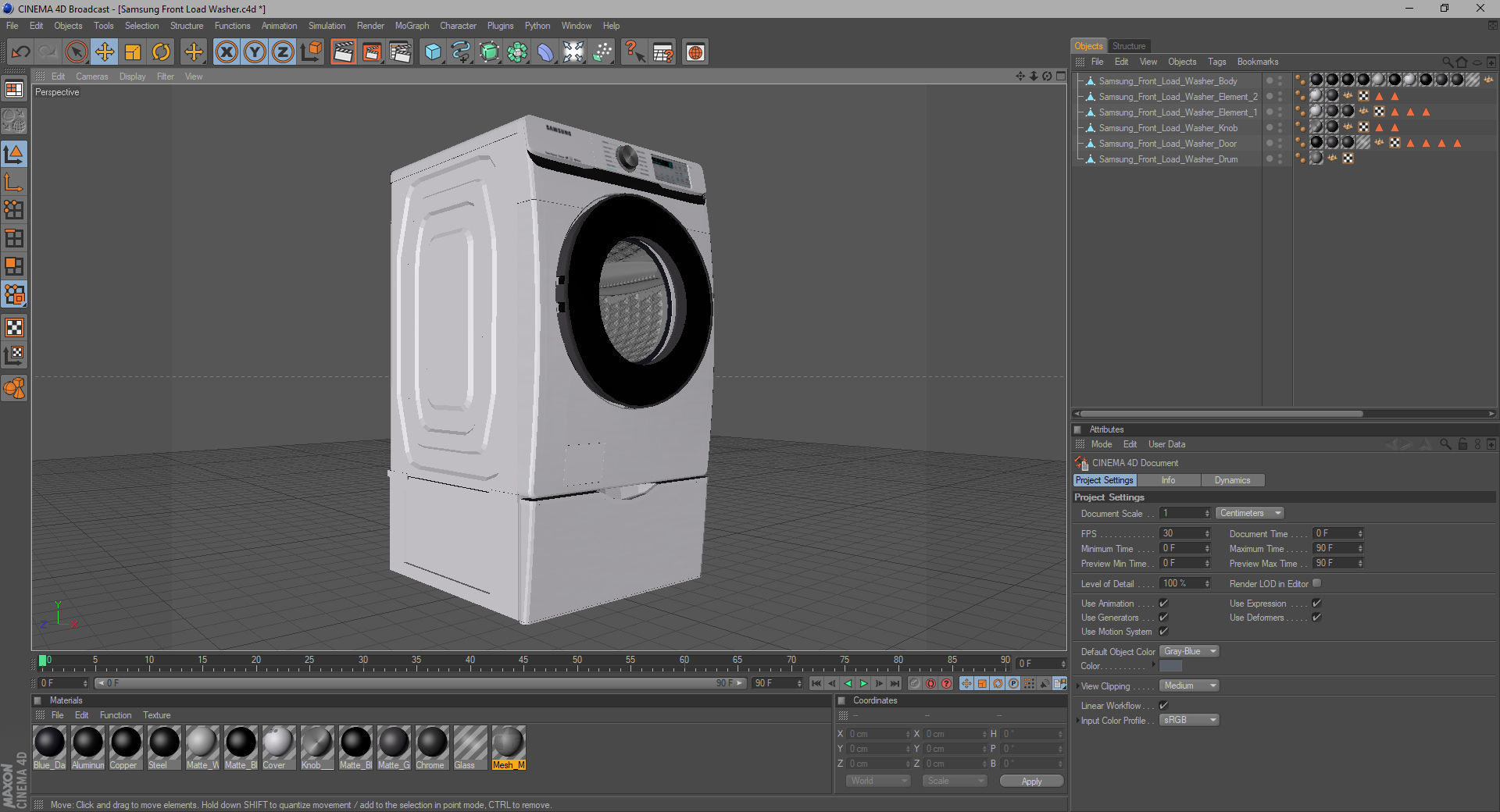Select Object Axis mode icon
1500x812 pixels.
(x=14, y=182)
